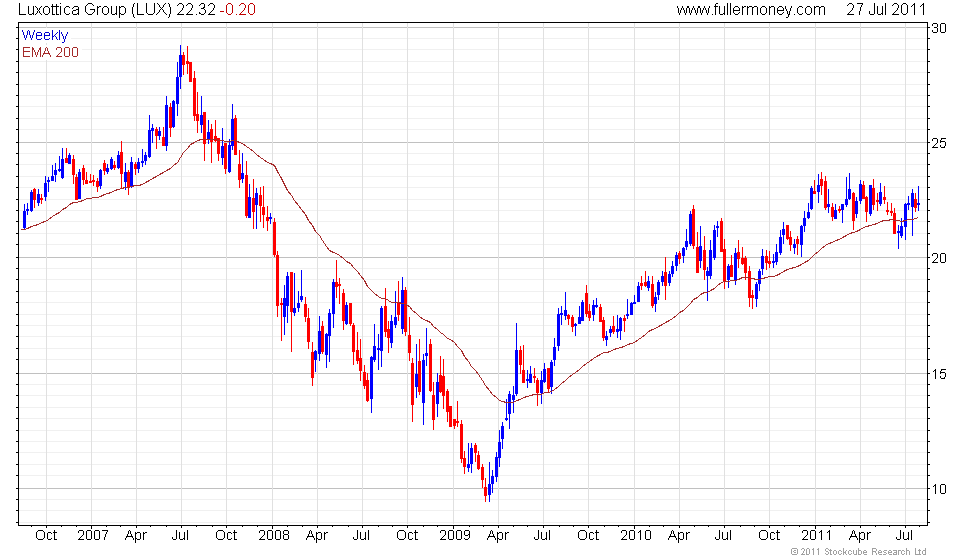Click the 25 label on the price axis
This screenshot has height=560, width=980.
tap(939, 143)
